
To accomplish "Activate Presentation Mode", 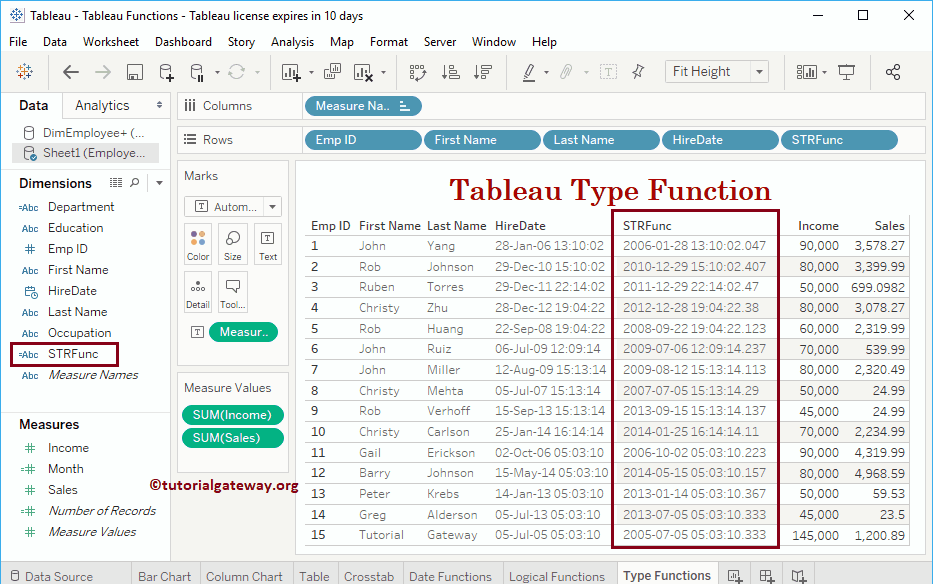I will point(847,72).
